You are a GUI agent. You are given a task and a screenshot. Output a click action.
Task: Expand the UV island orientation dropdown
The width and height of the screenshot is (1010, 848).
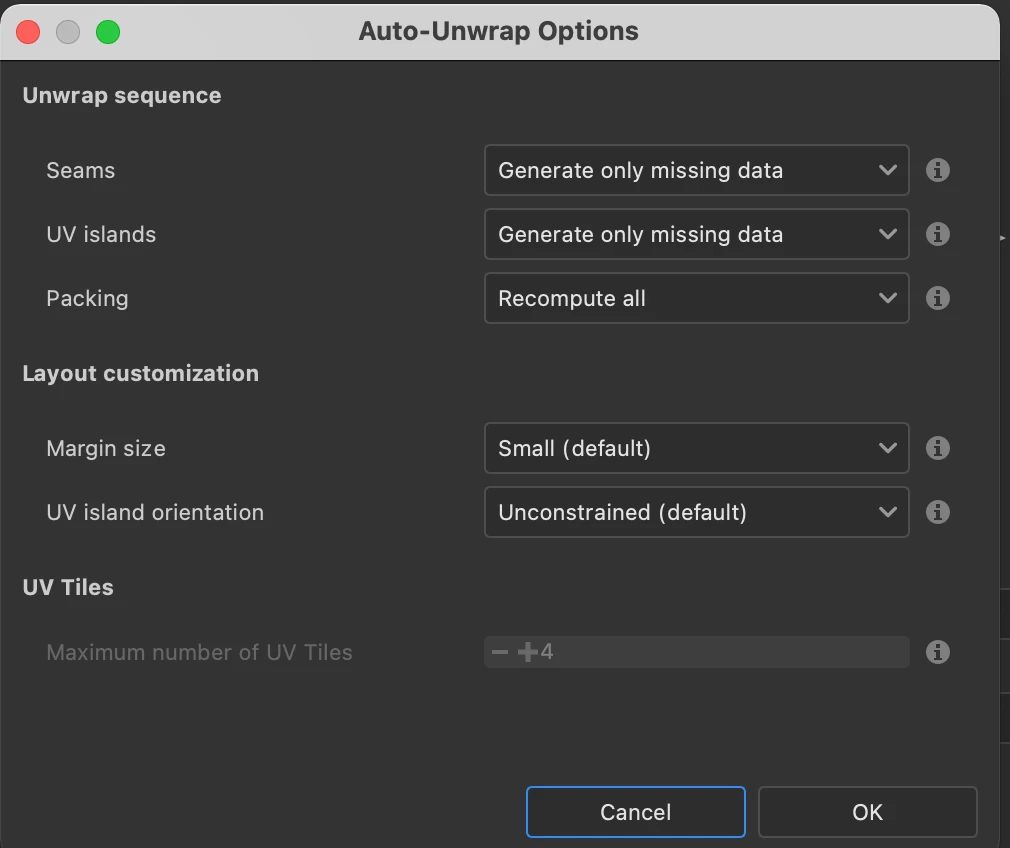coord(696,512)
